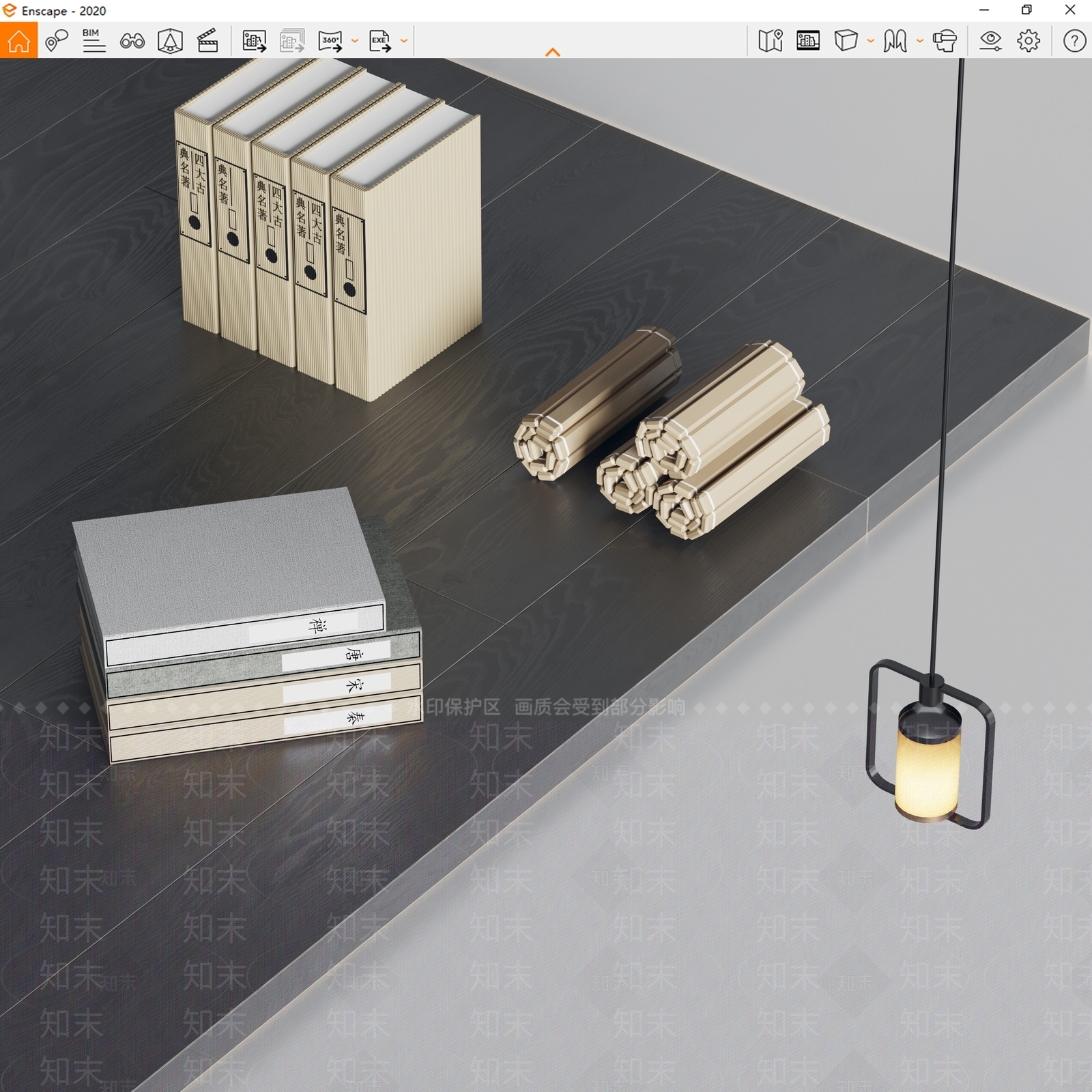Open the Help question mark panel
The image size is (1092, 1092).
(1074, 41)
